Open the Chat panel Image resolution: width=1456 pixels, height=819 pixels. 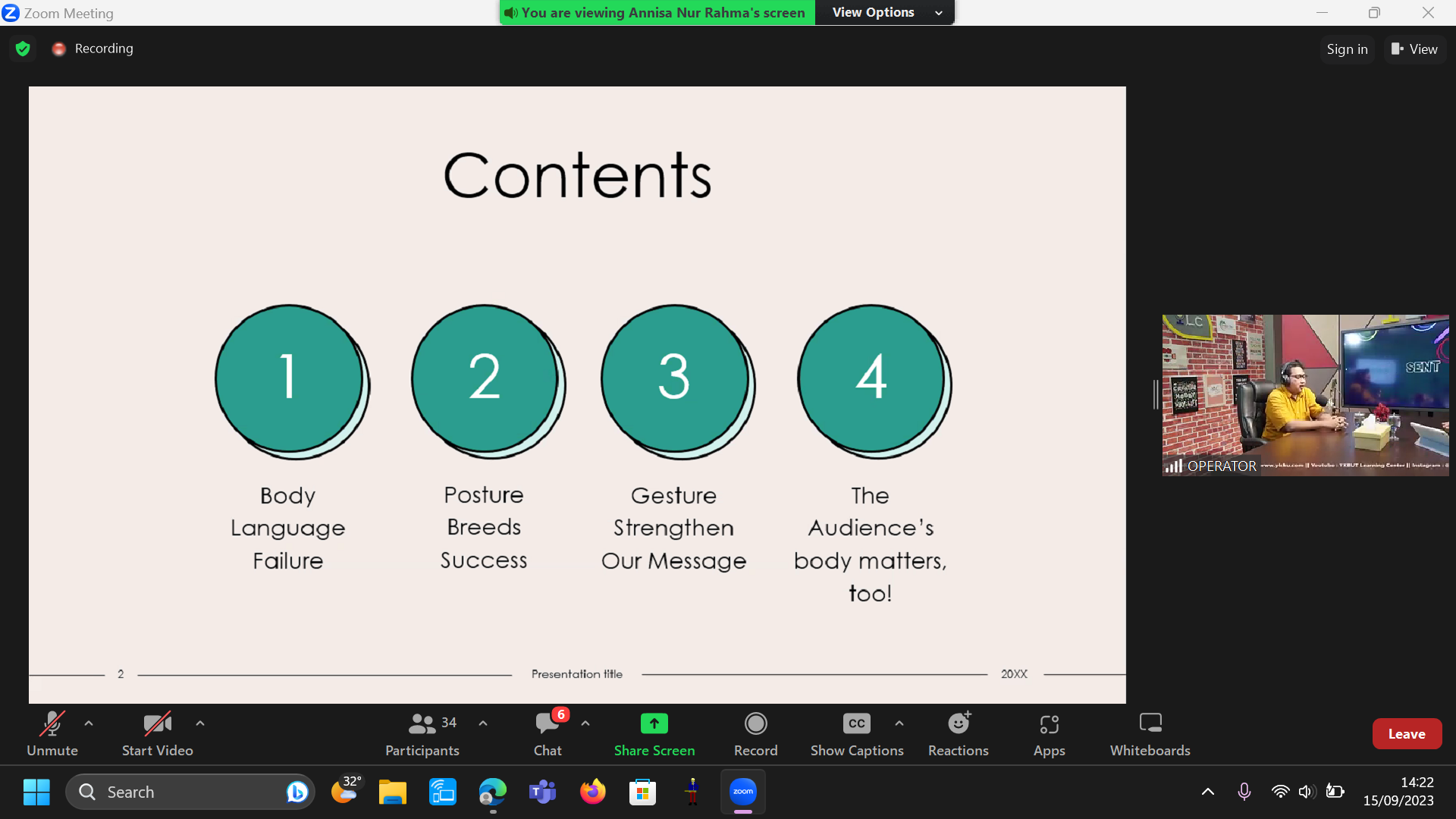[548, 733]
